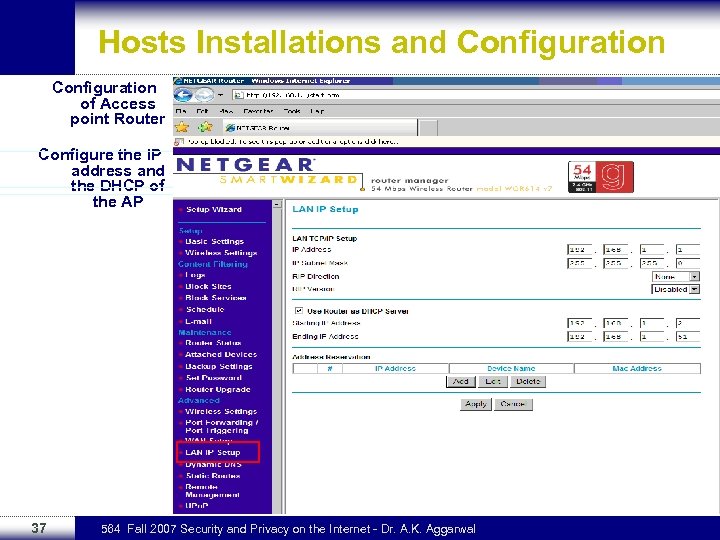
Task: Open Wireless Settings under Setup
Action: point(221,253)
